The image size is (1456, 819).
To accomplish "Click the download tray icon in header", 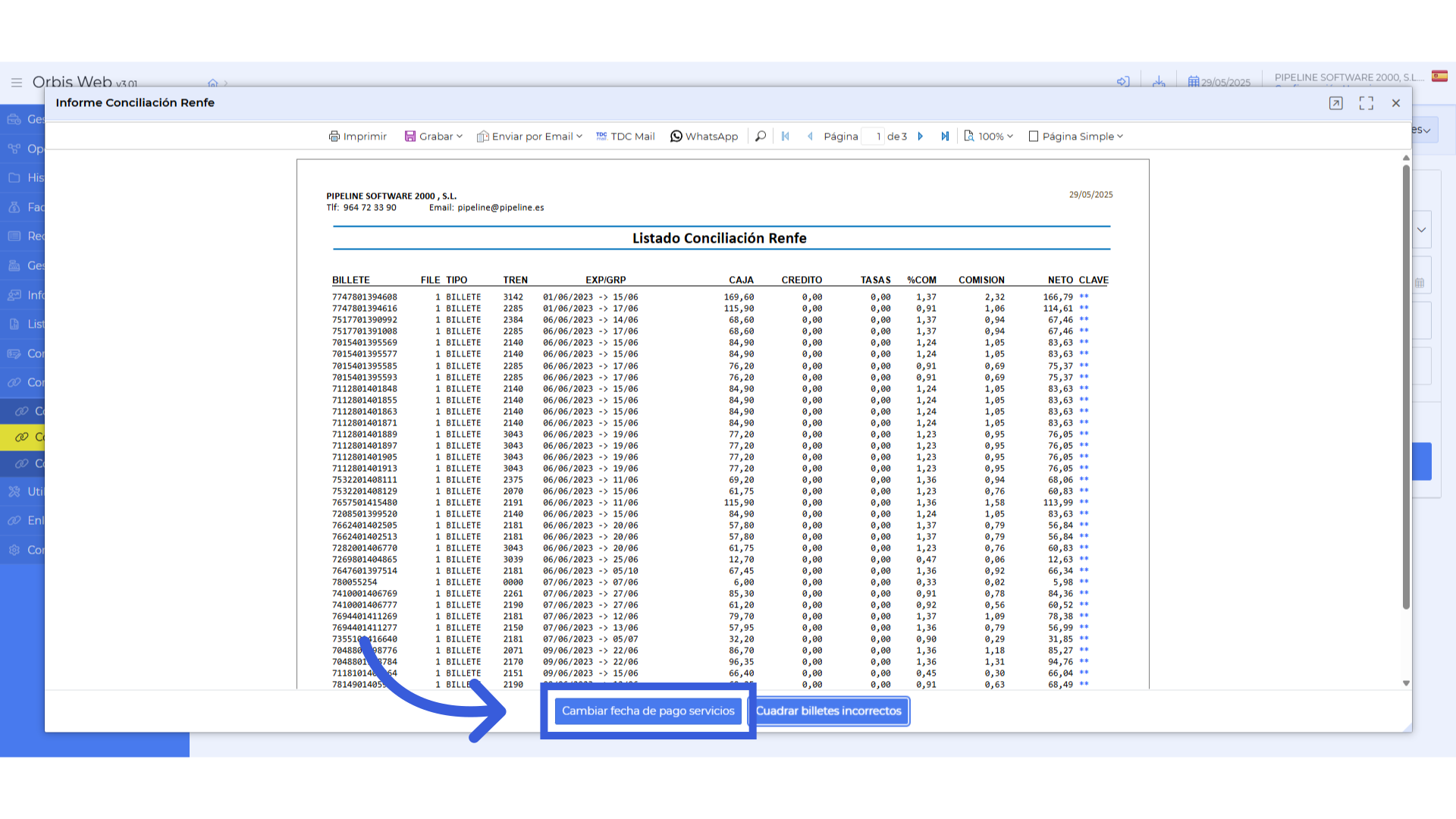I will pos(1159,82).
